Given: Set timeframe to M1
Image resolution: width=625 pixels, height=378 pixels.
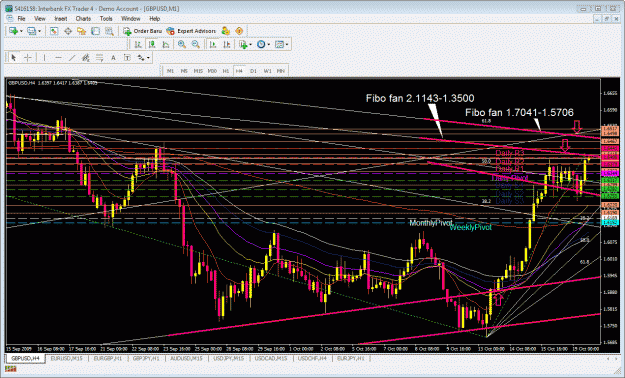Looking at the screenshot, I should (170, 71).
